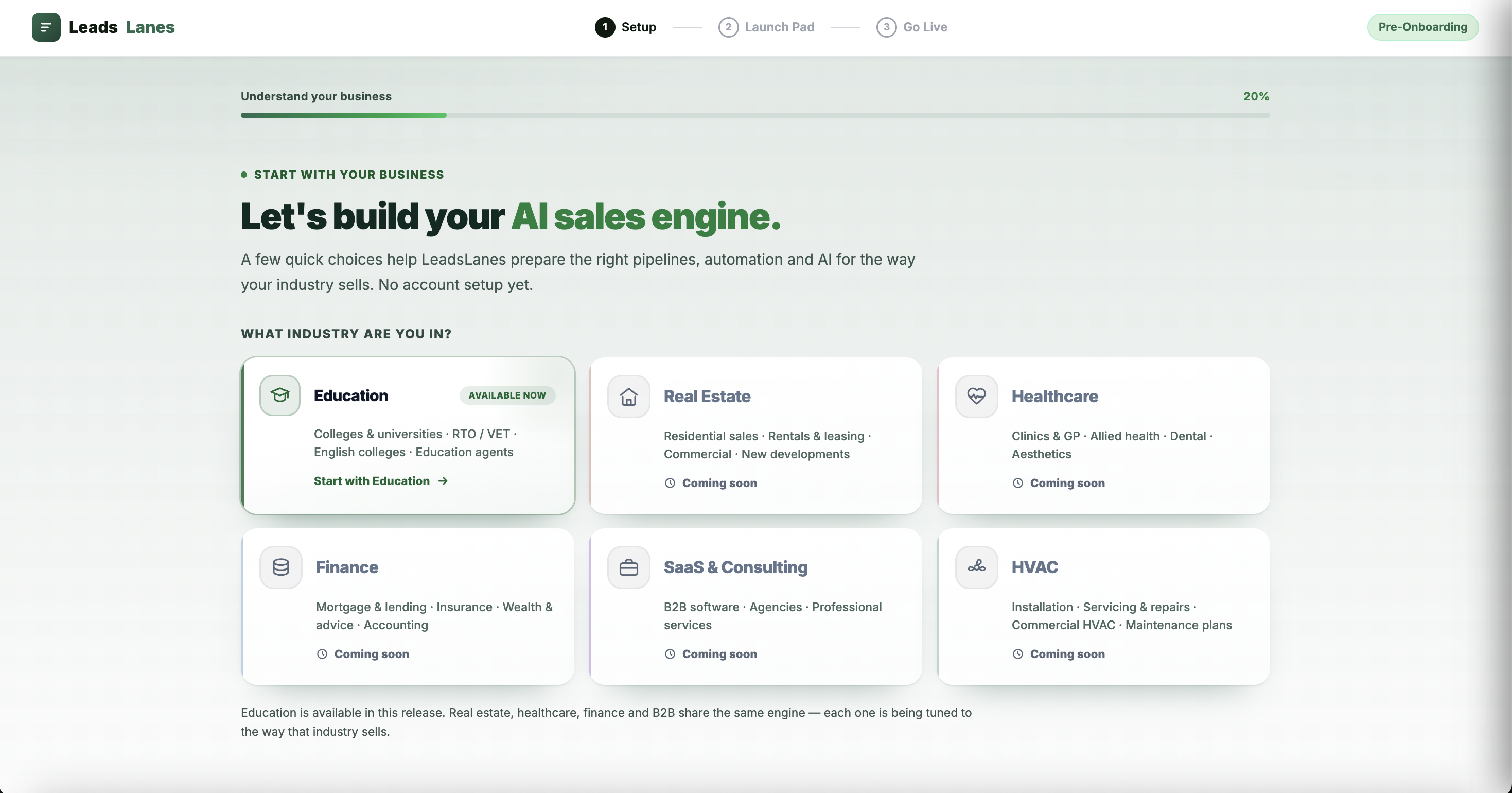The height and width of the screenshot is (793, 1512).
Task: Select the HVAC card title
Action: tap(1035, 567)
